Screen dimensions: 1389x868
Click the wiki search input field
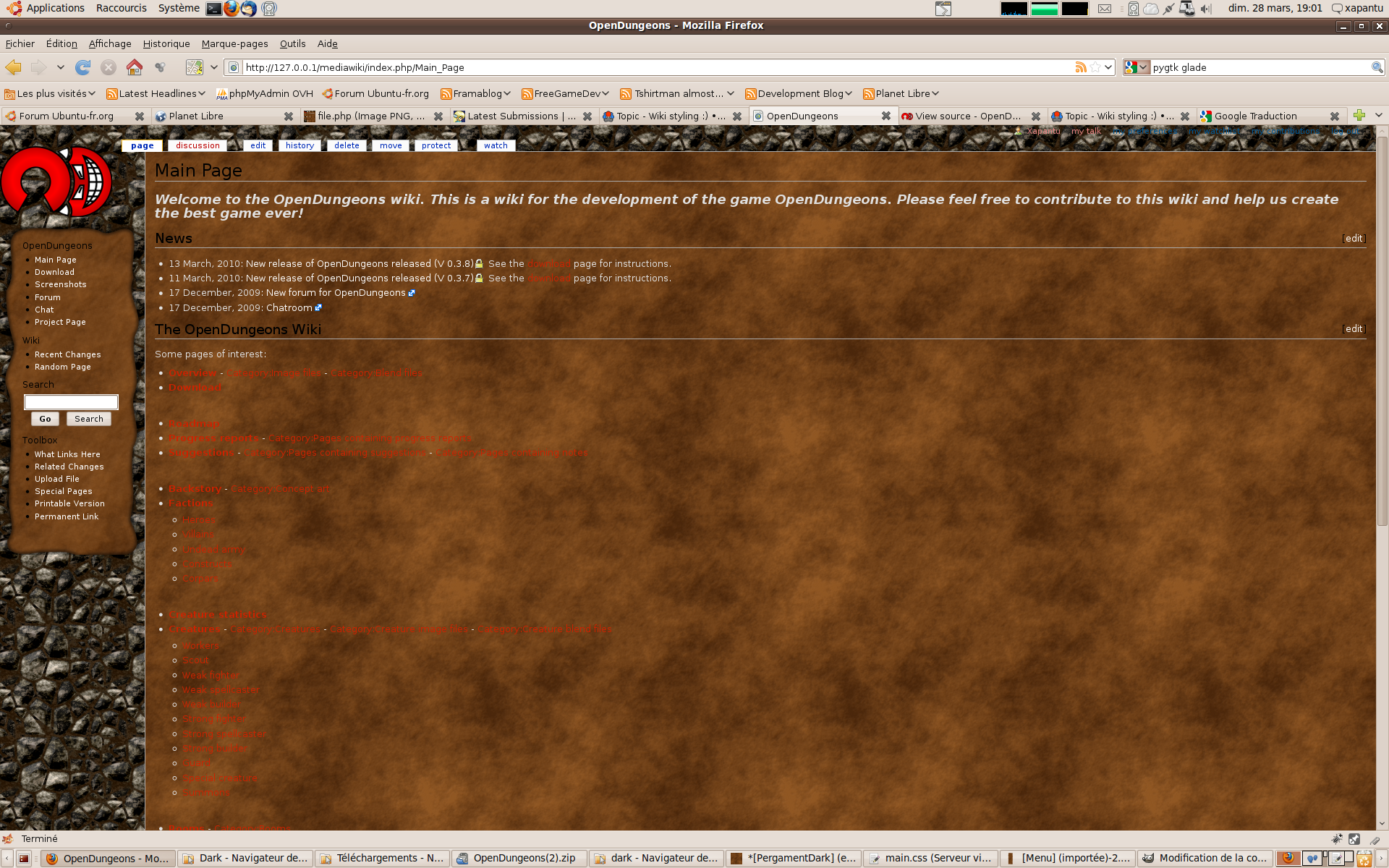coord(71,401)
